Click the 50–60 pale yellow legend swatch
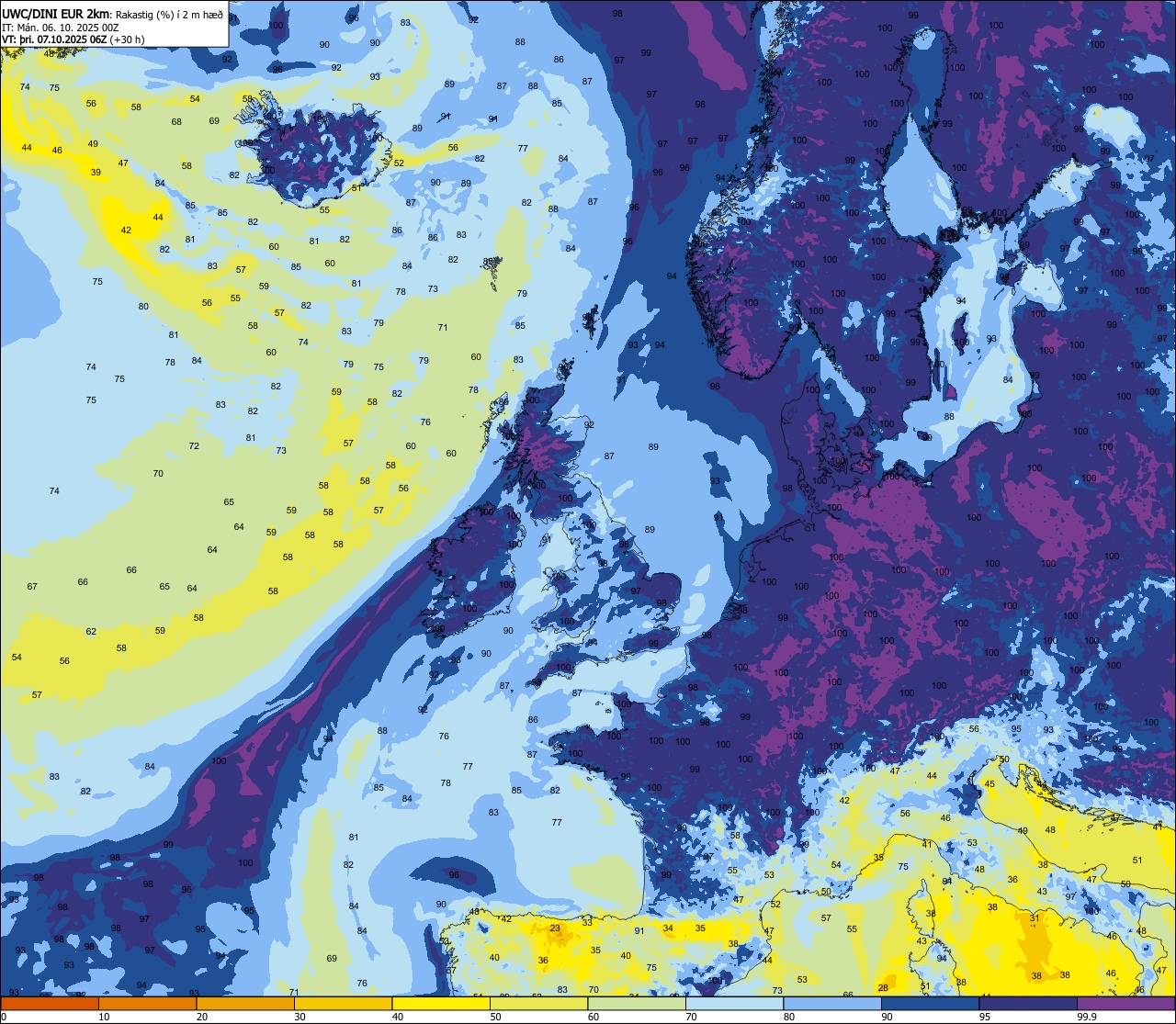Image resolution: width=1176 pixels, height=1024 pixels. [x=538, y=1004]
